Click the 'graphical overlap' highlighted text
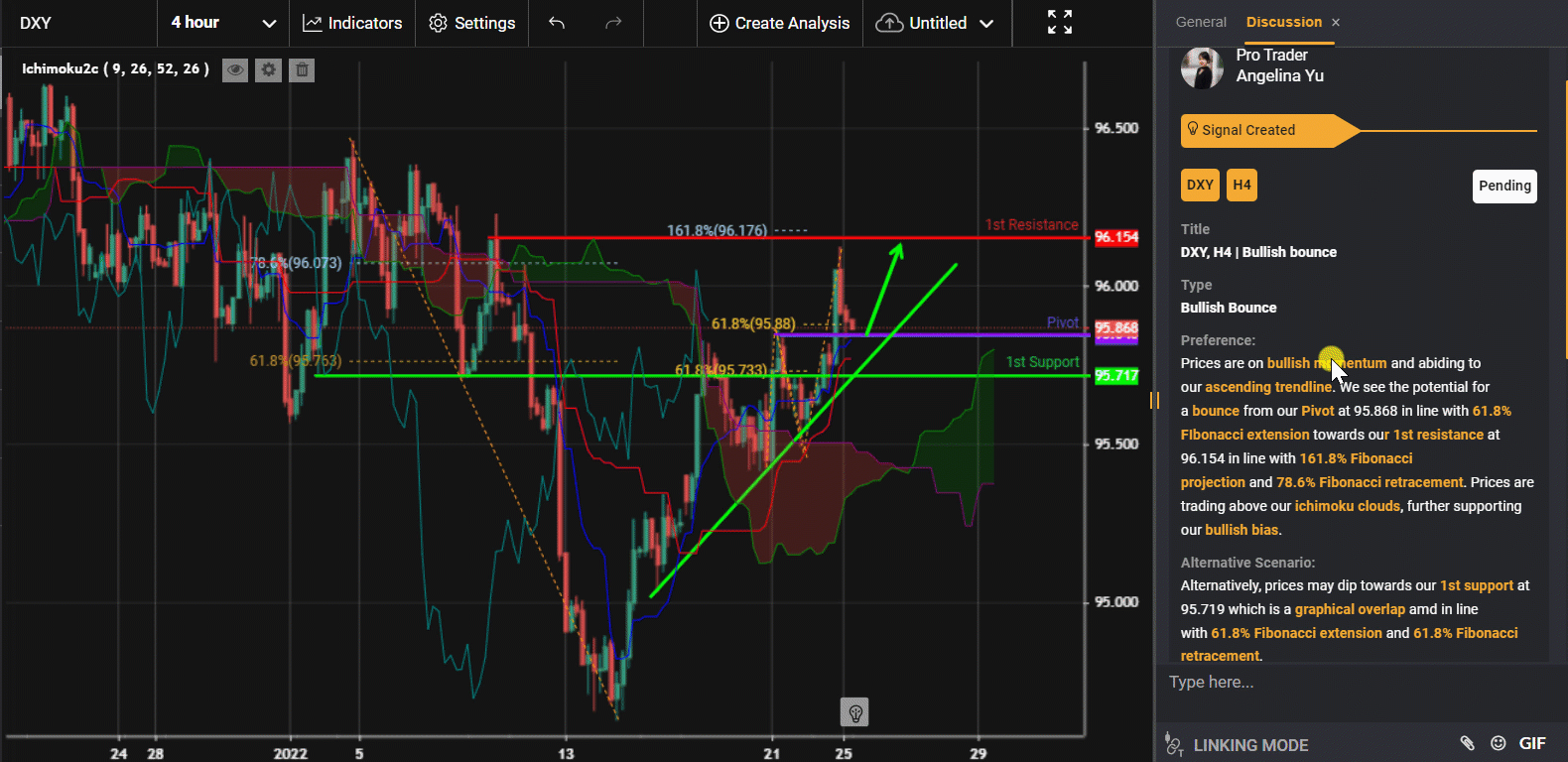Image resolution: width=1568 pixels, height=762 pixels. [x=1350, y=609]
